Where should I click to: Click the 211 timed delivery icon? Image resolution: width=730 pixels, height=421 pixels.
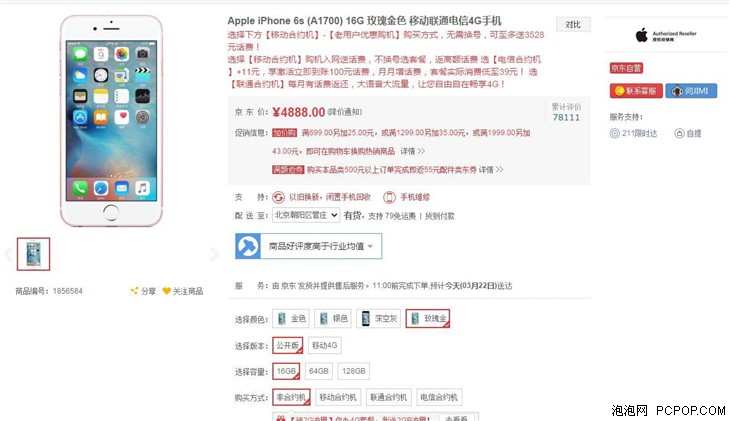pyautogui.click(x=615, y=134)
